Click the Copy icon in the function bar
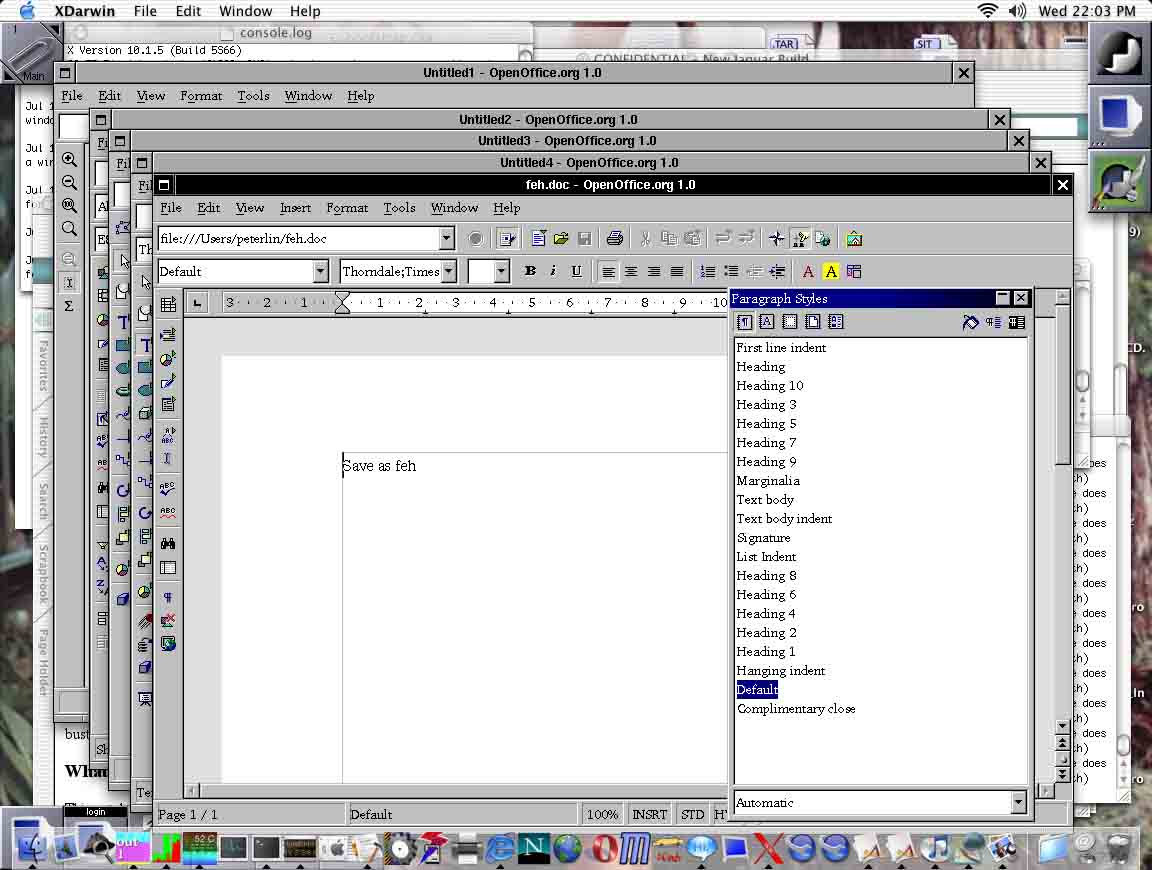This screenshot has height=870, width=1152. coord(669,238)
